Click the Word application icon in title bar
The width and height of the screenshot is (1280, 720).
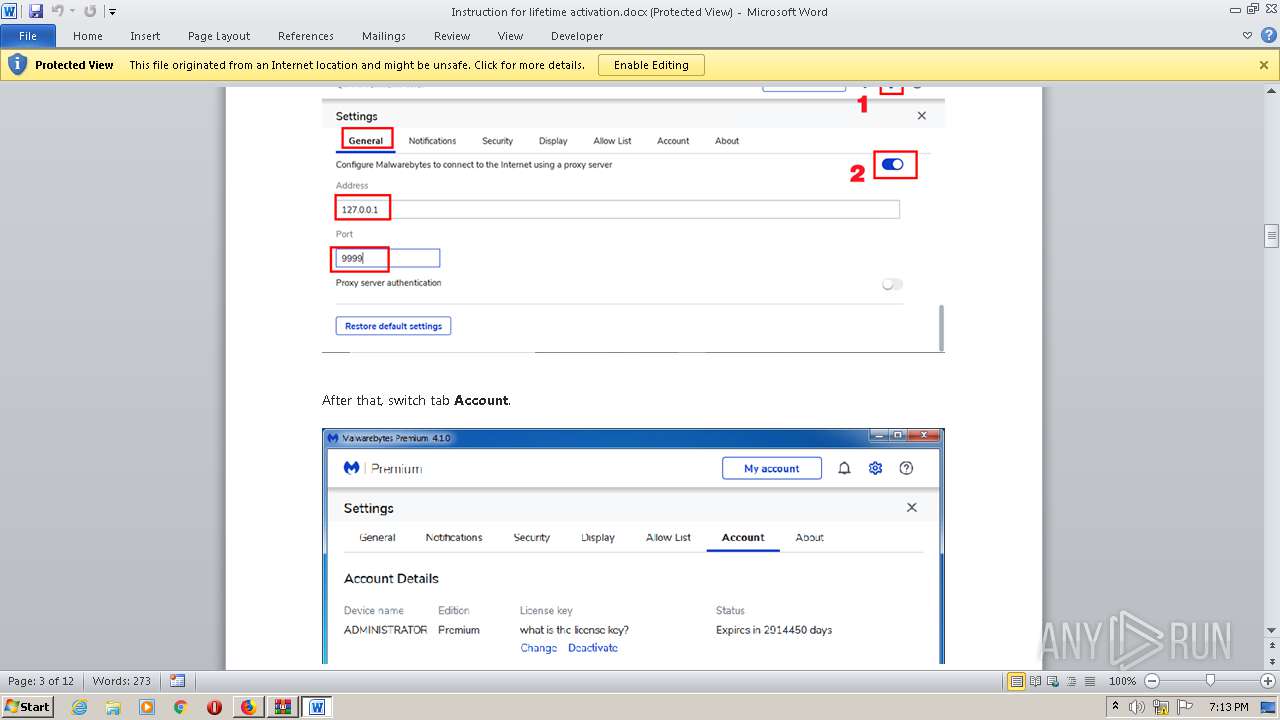(x=9, y=11)
